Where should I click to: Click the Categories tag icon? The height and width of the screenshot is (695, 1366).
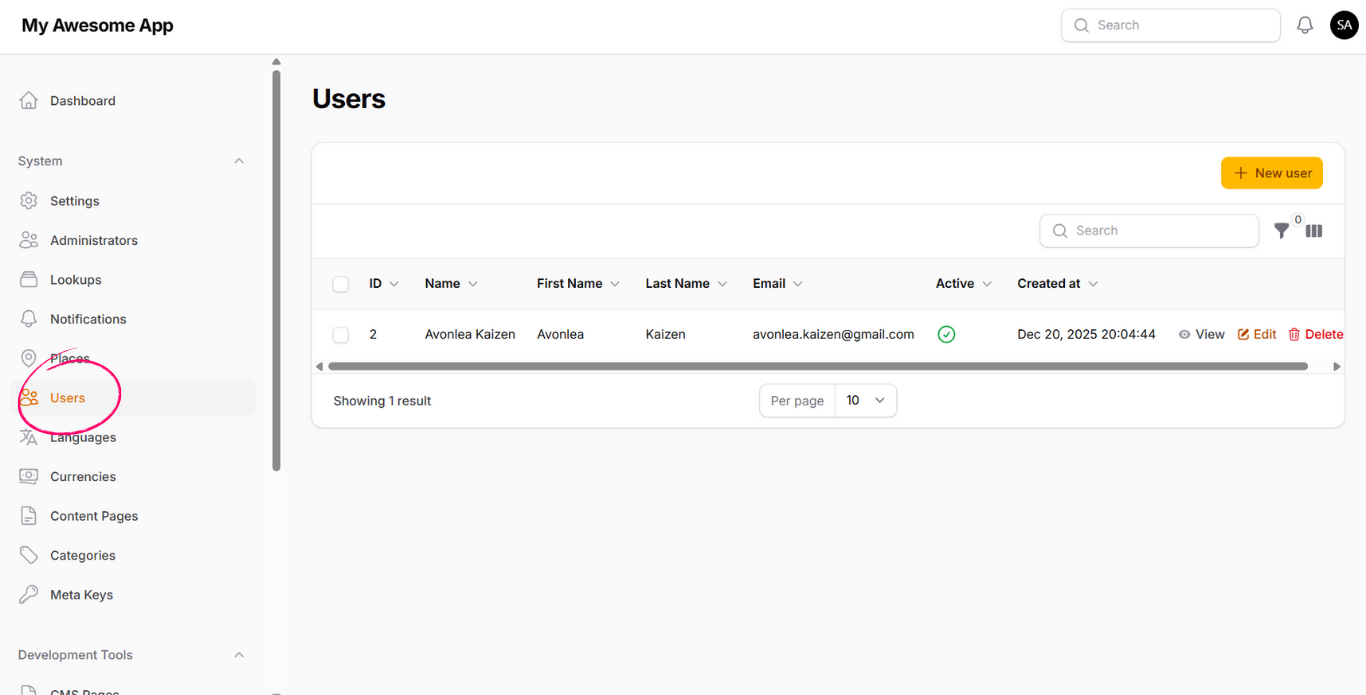29,556
